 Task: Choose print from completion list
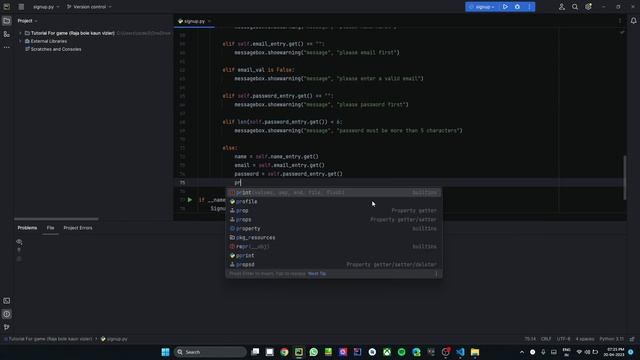[333, 193]
